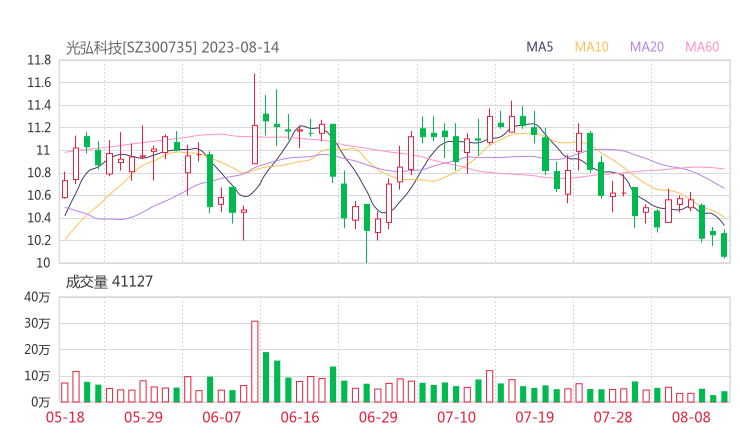Click the MA60 legend label
The width and height of the screenshot is (740, 440).
coord(702,47)
